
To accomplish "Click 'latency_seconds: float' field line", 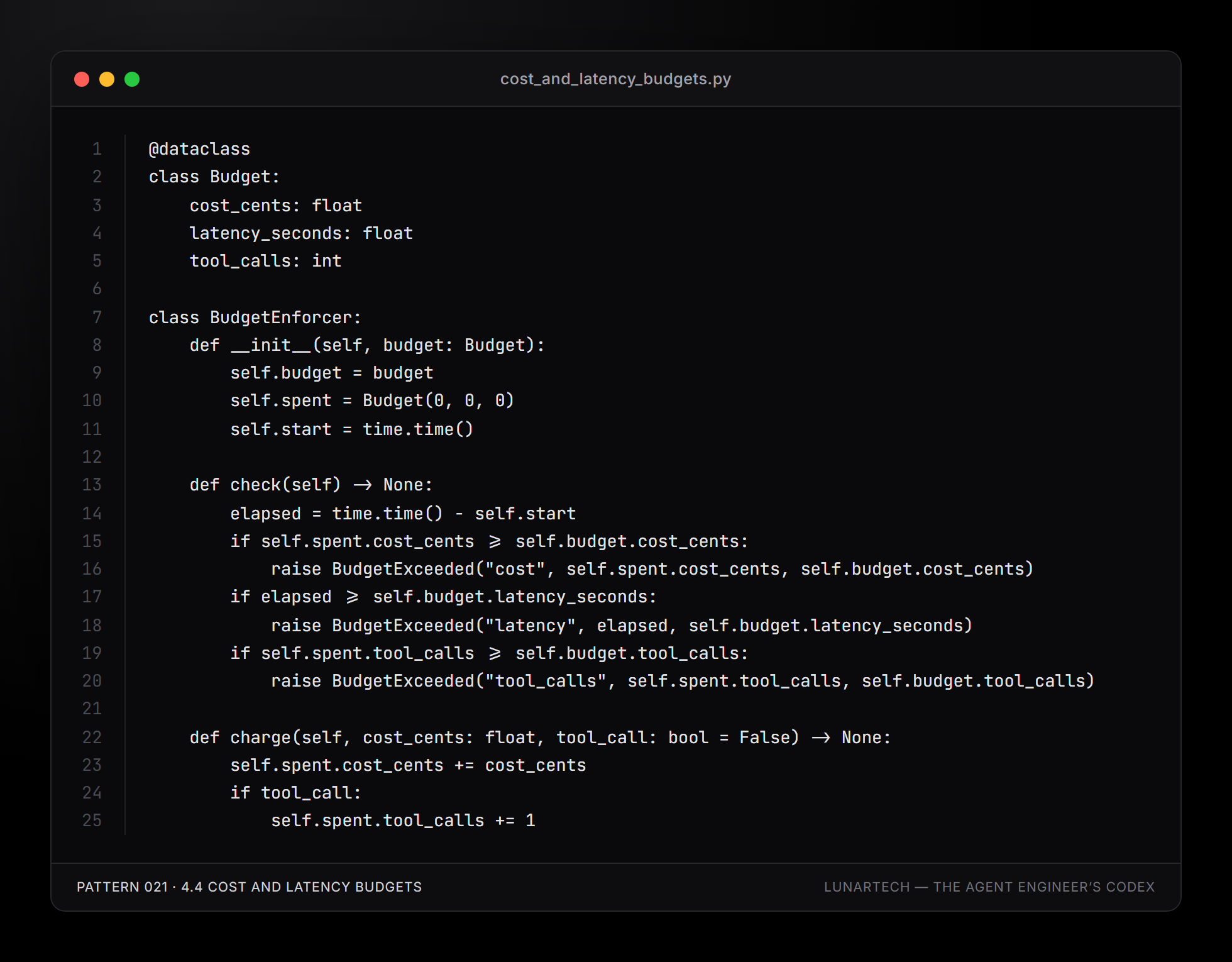I will pos(301,233).
